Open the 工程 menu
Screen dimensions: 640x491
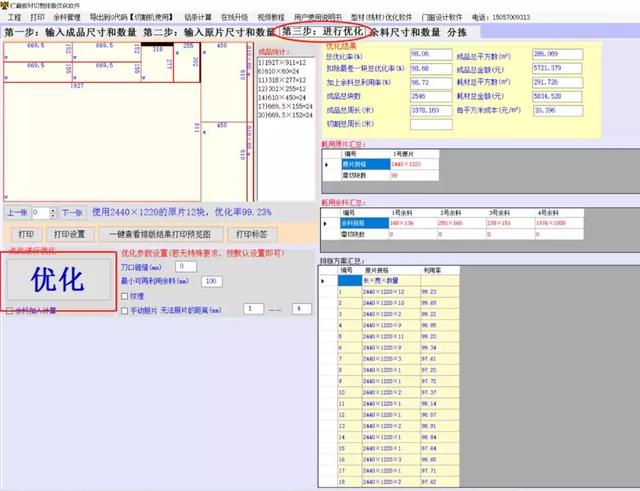14,18
